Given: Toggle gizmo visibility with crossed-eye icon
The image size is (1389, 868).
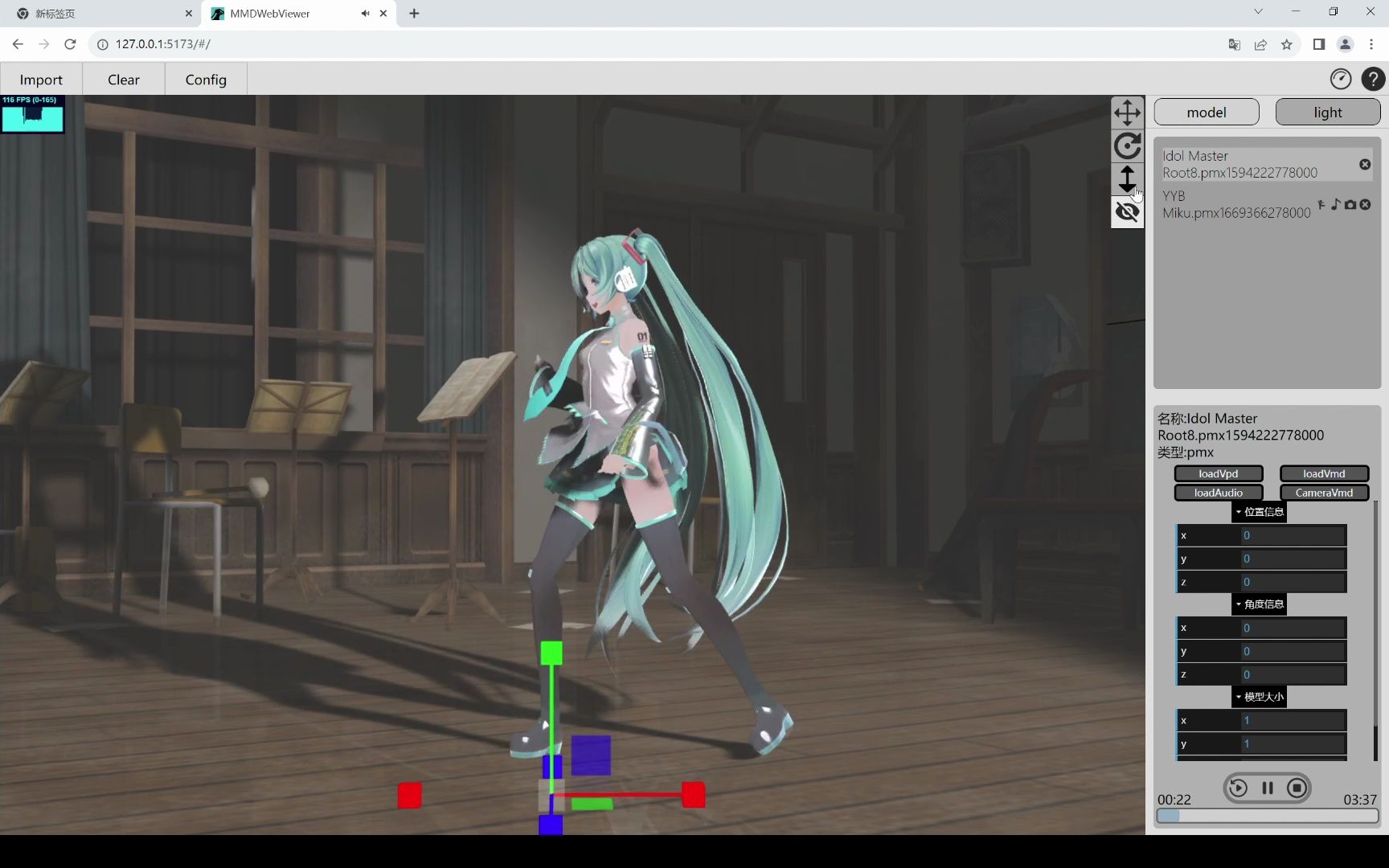Looking at the screenshot, I should pos(1127,211).
